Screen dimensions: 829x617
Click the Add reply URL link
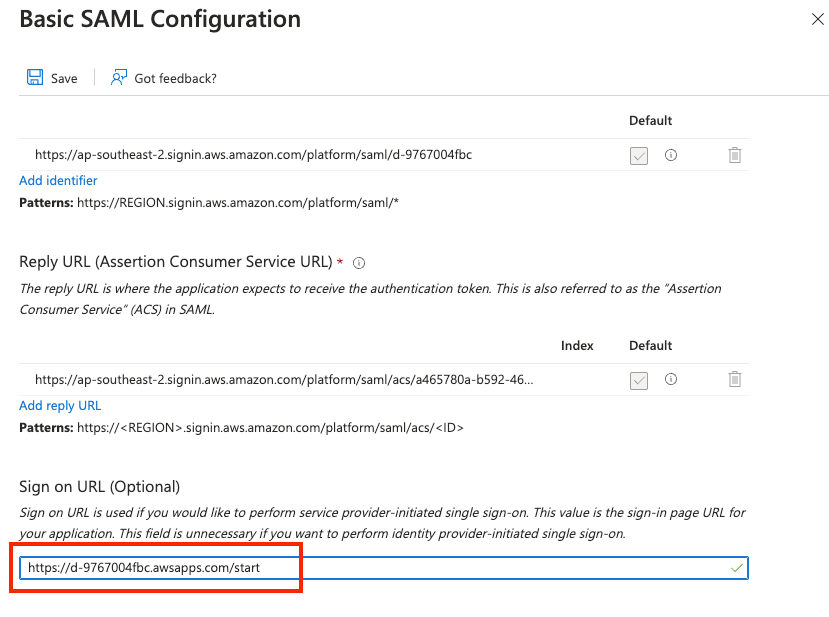coord(60,406)
